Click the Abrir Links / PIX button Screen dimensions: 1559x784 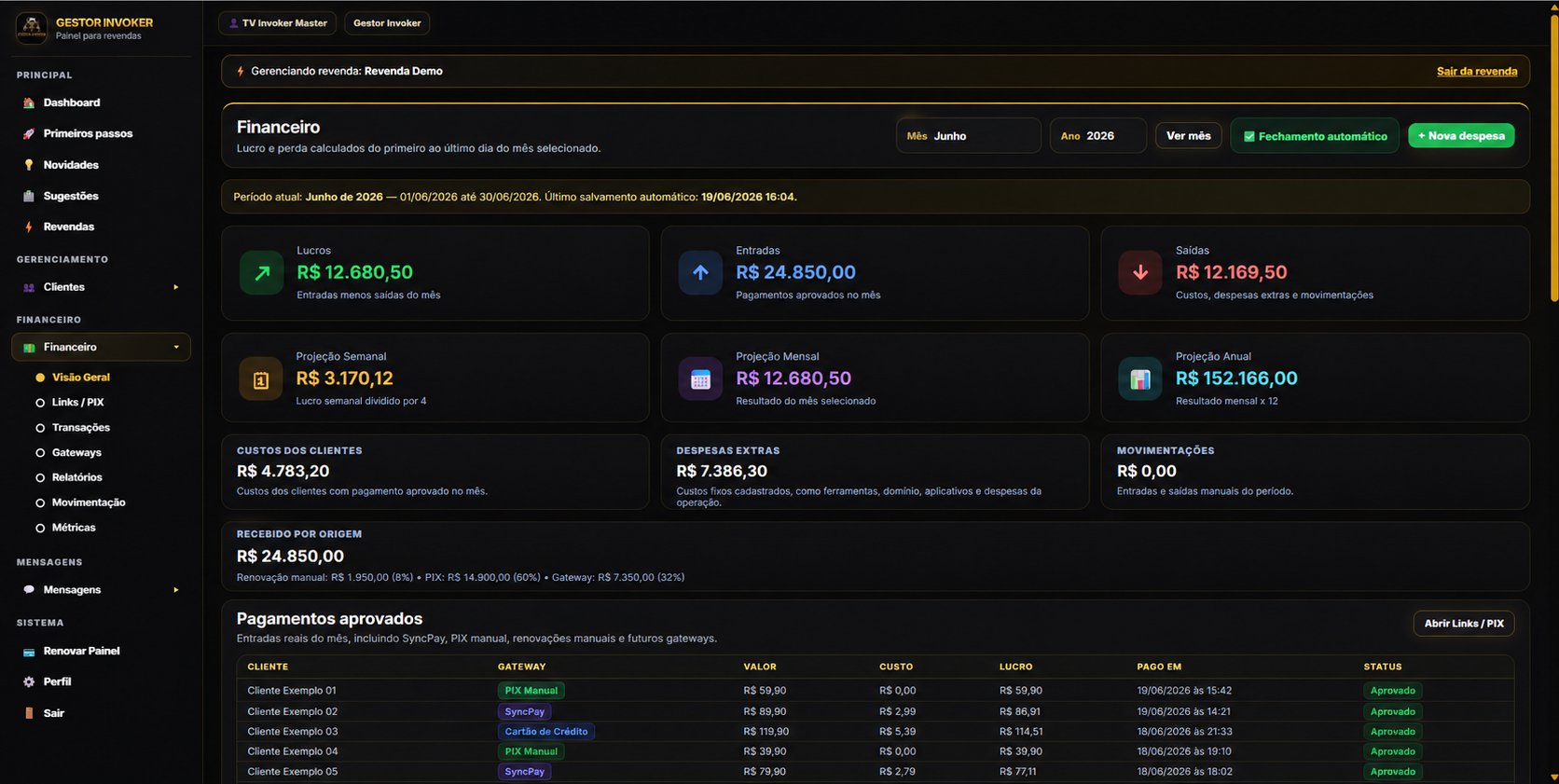[x=1464, y=624]
